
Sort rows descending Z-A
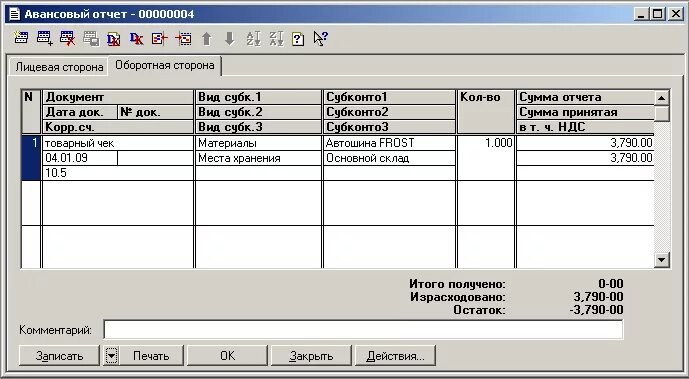276,39
